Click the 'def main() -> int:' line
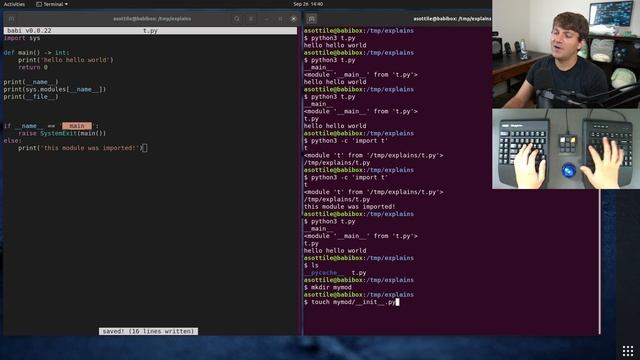This screenshot has width=640, height=360. click(x=37, y=53)
